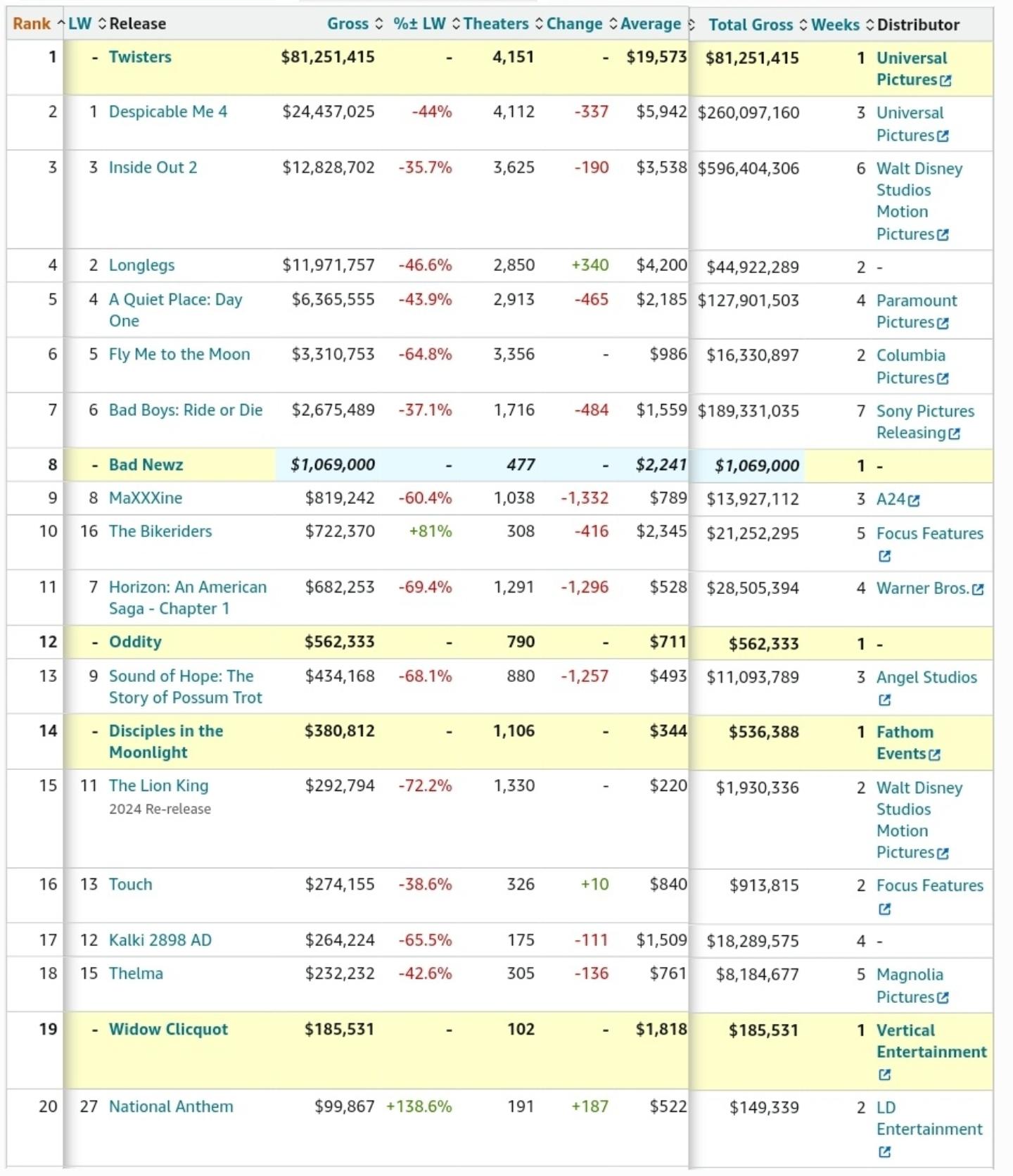The image size is (1013, 1176).
Task: Open Disciples in the Moonlight link
Action: pos(166,741)
